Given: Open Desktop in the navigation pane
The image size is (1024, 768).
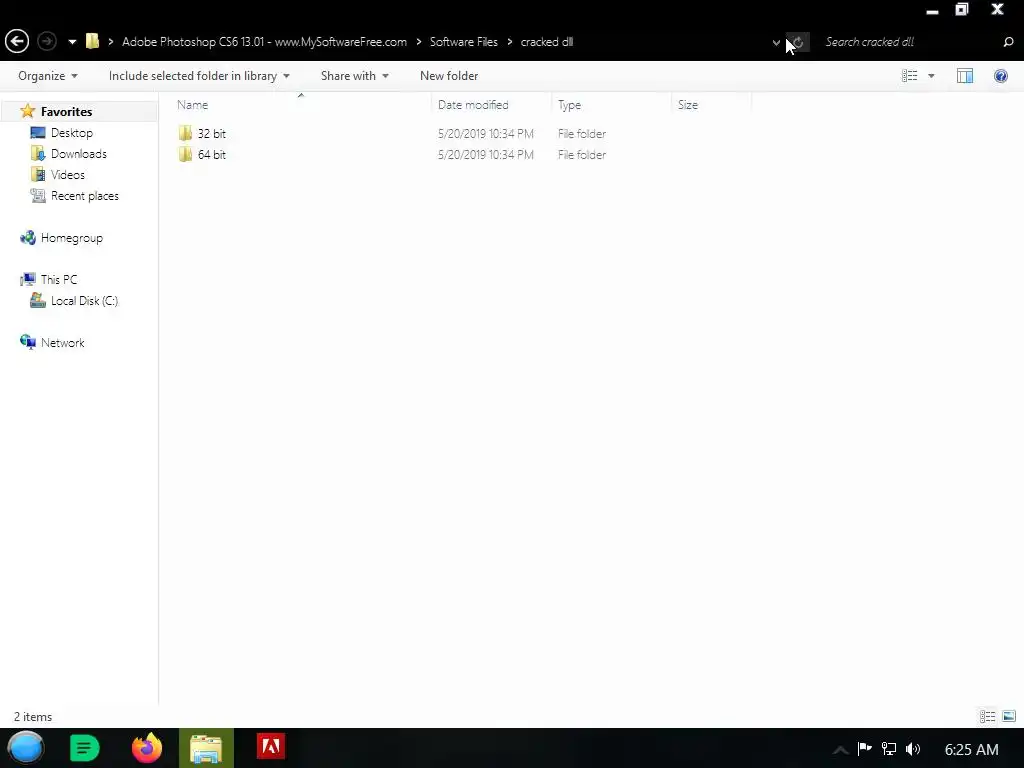Looking at the screenshot, I should point(72,133).
